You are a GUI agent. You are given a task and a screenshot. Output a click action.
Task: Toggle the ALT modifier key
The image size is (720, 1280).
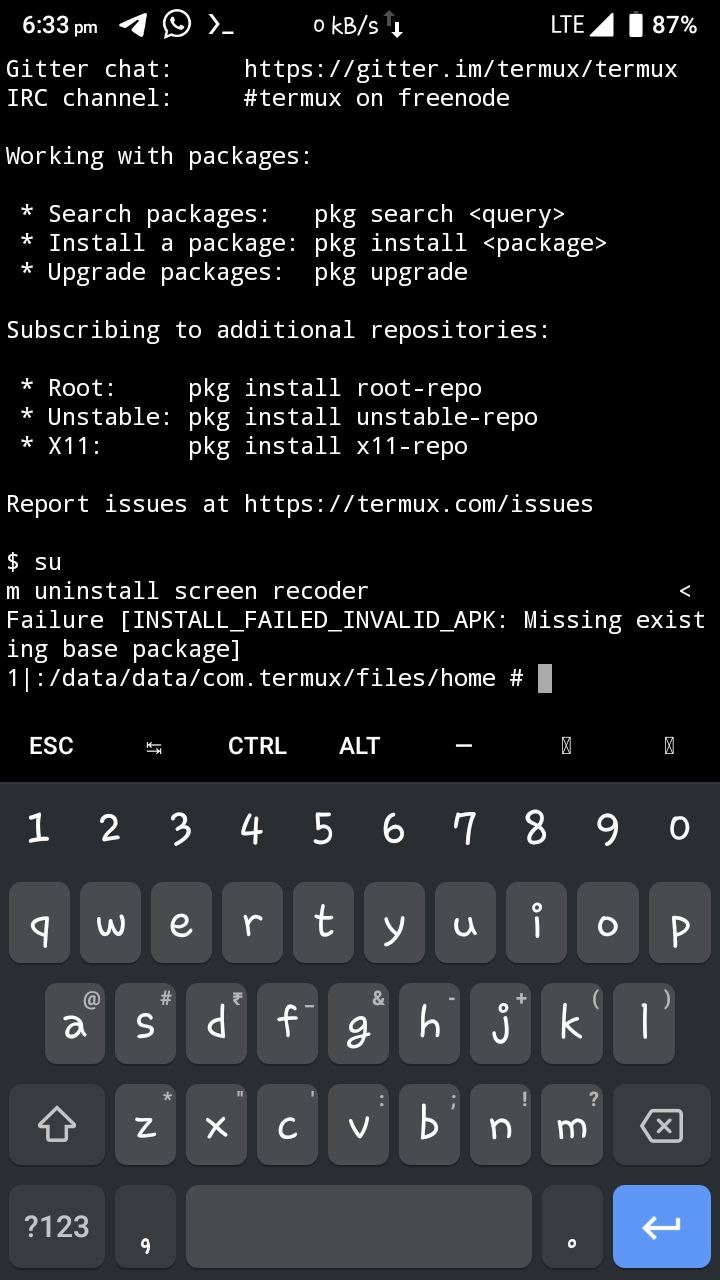coord(360,746)
